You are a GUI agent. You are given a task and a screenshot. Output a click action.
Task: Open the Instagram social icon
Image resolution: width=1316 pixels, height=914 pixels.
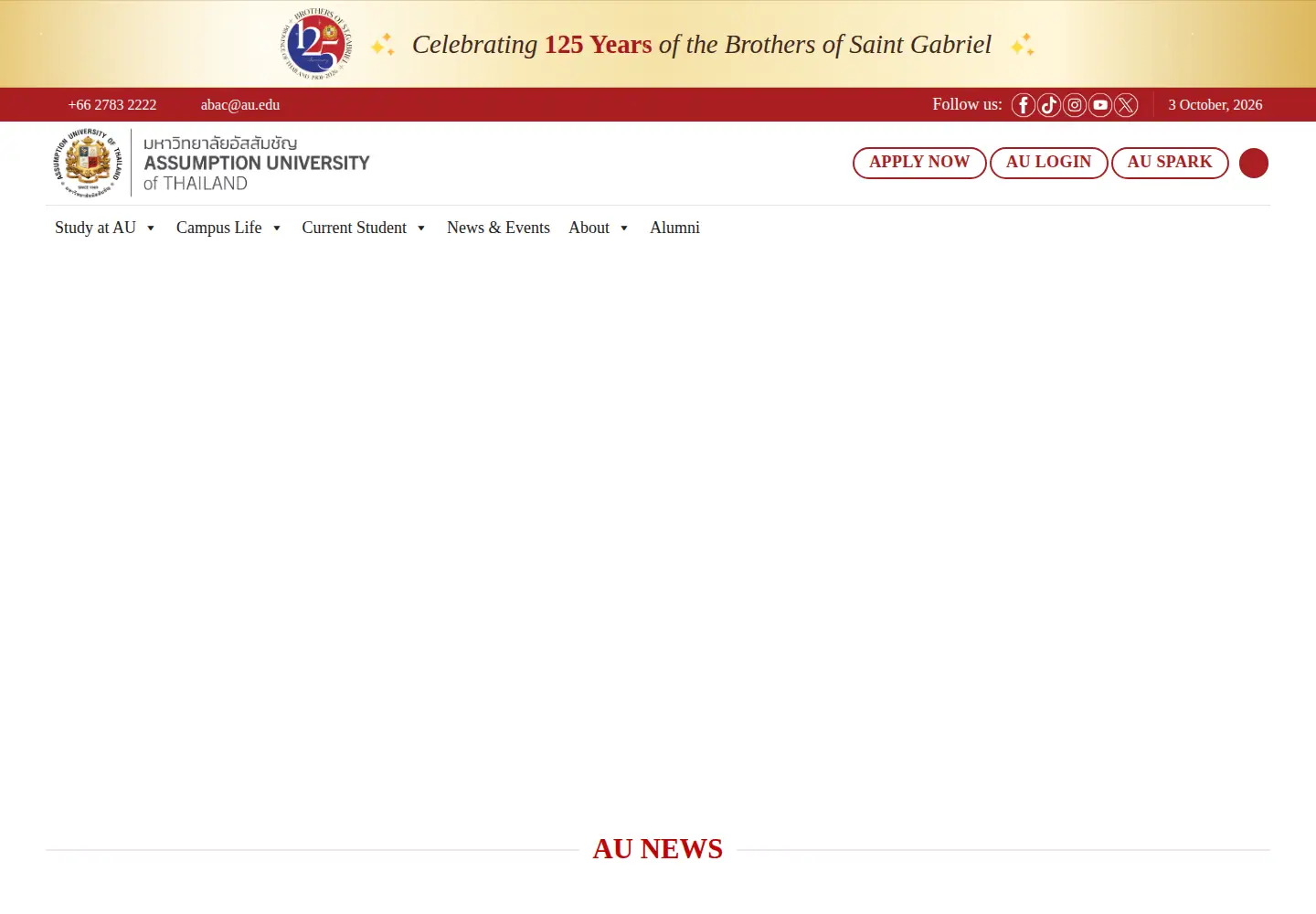(1075, 105)
